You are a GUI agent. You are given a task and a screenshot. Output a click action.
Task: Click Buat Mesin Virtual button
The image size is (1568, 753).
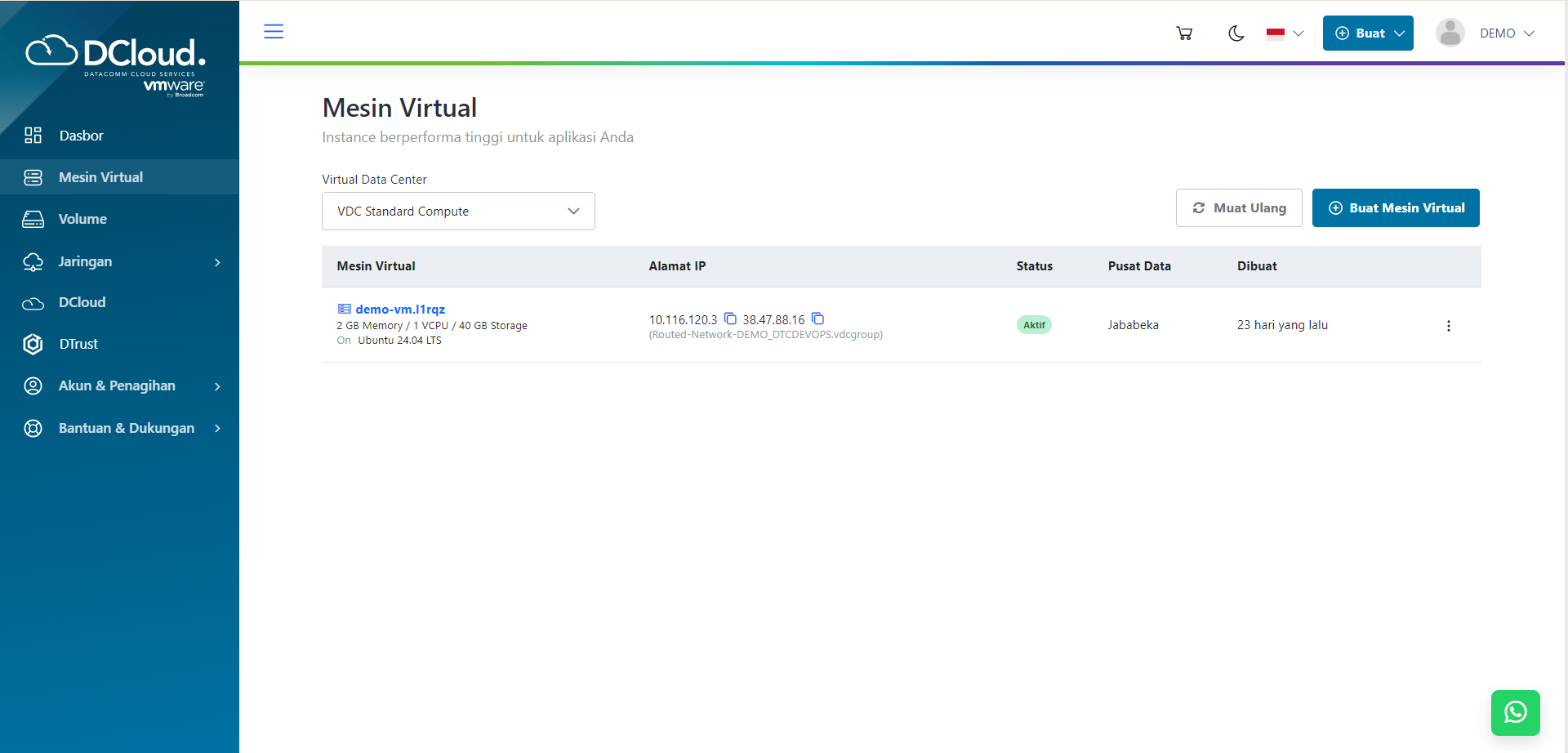[1396, 208]
